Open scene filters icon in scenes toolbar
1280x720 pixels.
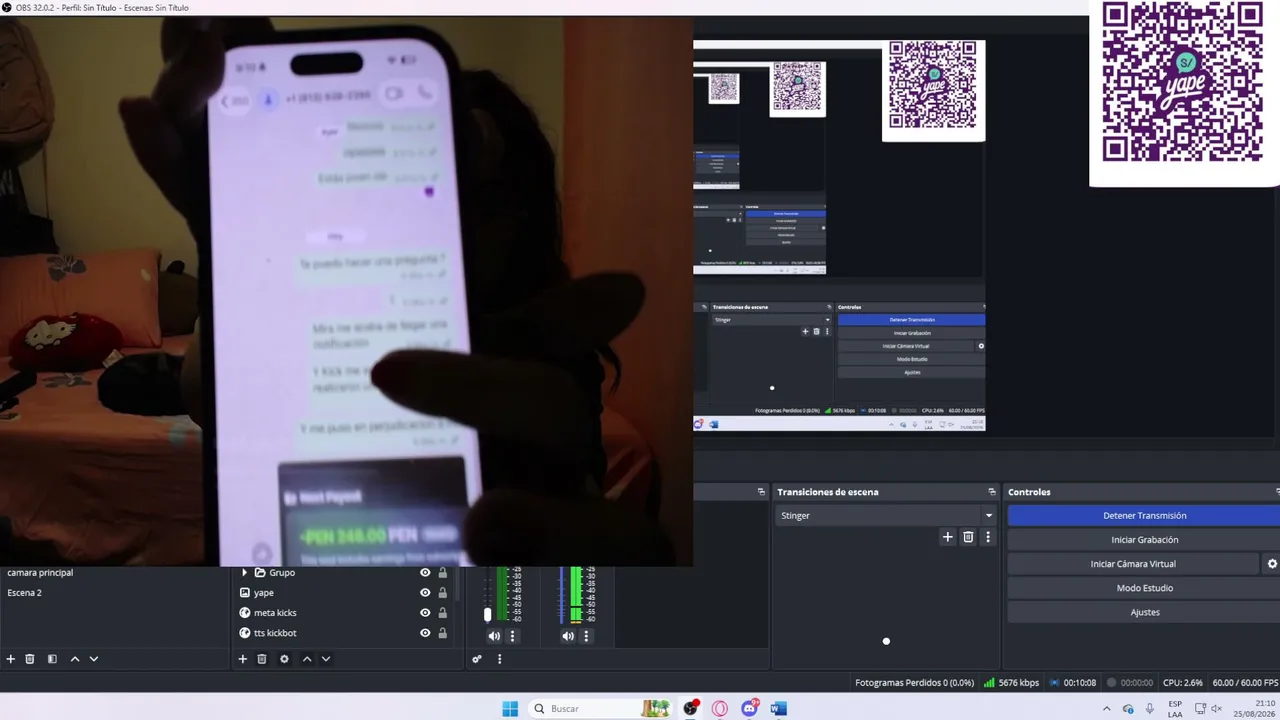tap(52, 659)
